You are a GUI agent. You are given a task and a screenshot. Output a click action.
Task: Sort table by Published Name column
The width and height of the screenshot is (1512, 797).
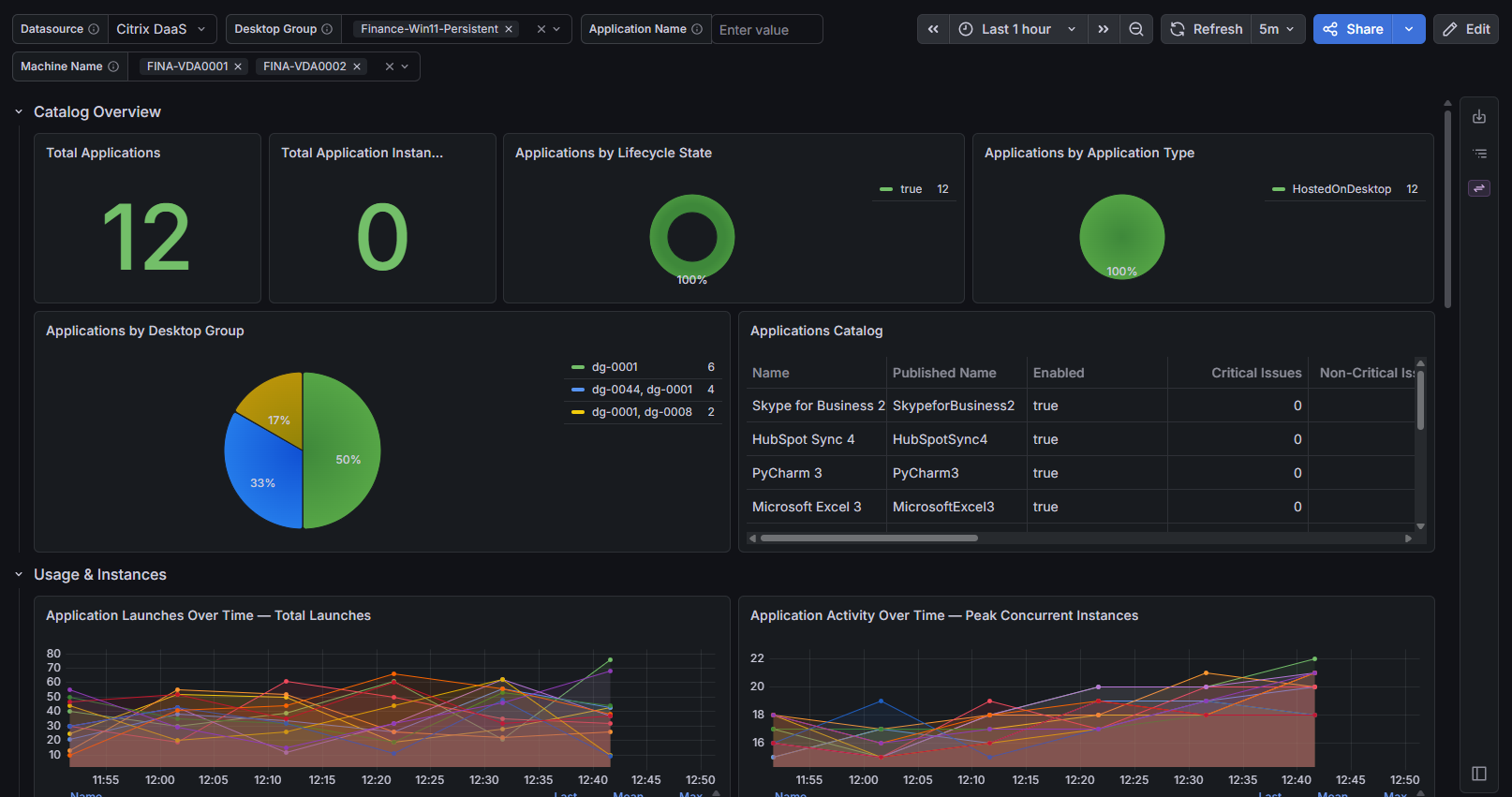point(944,373)
